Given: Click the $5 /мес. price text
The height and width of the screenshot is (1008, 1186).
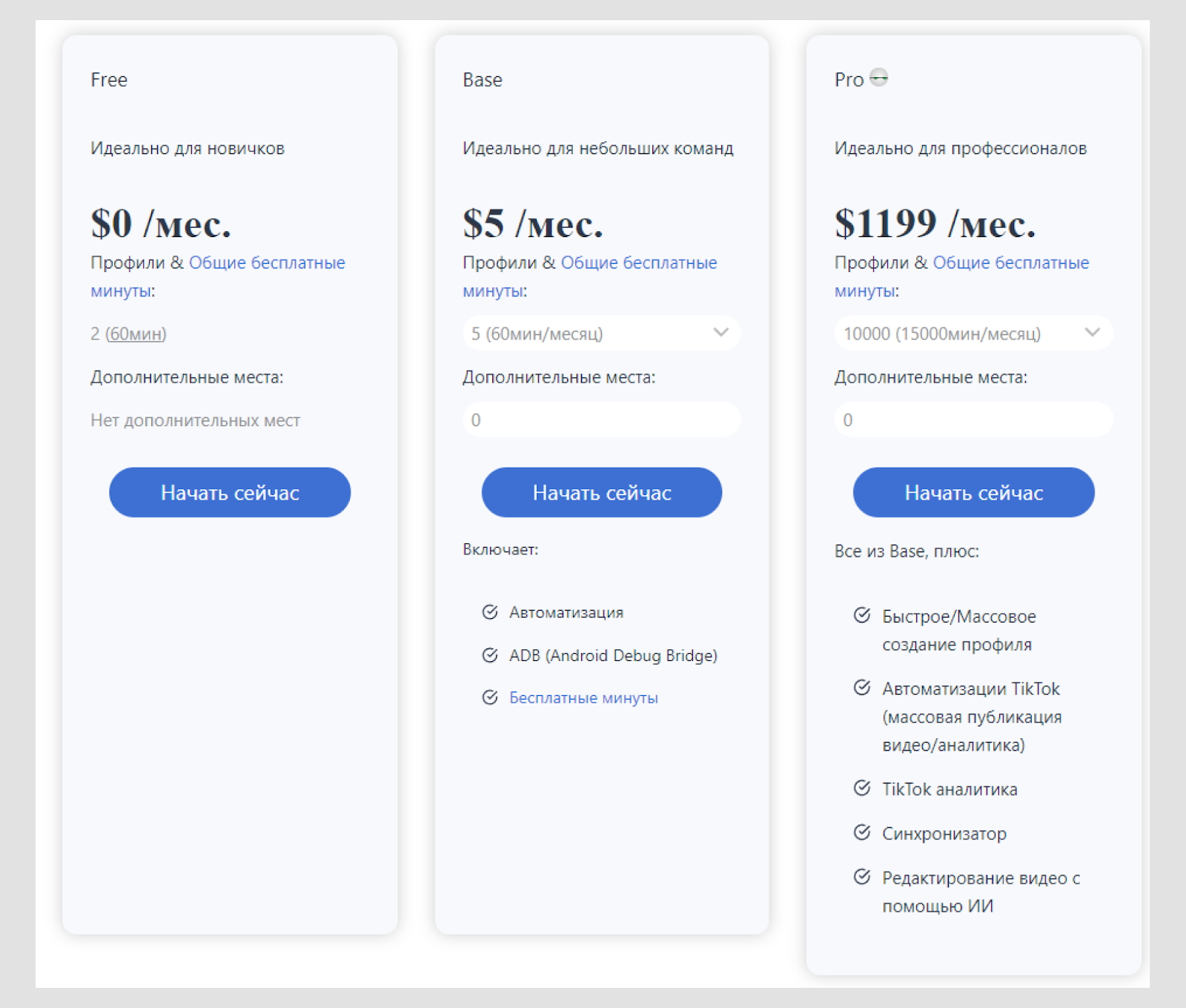Looking at the screenshot, I should [533, 224].
